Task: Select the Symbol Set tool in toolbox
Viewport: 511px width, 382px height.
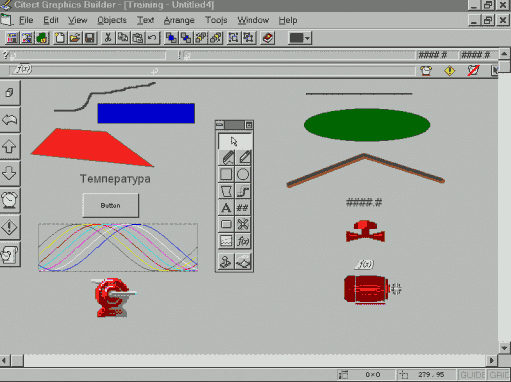Action: tap(243, 224)
